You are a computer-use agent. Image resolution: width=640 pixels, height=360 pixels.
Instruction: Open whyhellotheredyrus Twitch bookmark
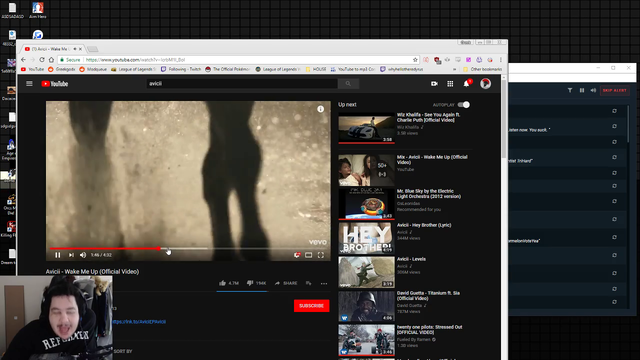(402, 69)
